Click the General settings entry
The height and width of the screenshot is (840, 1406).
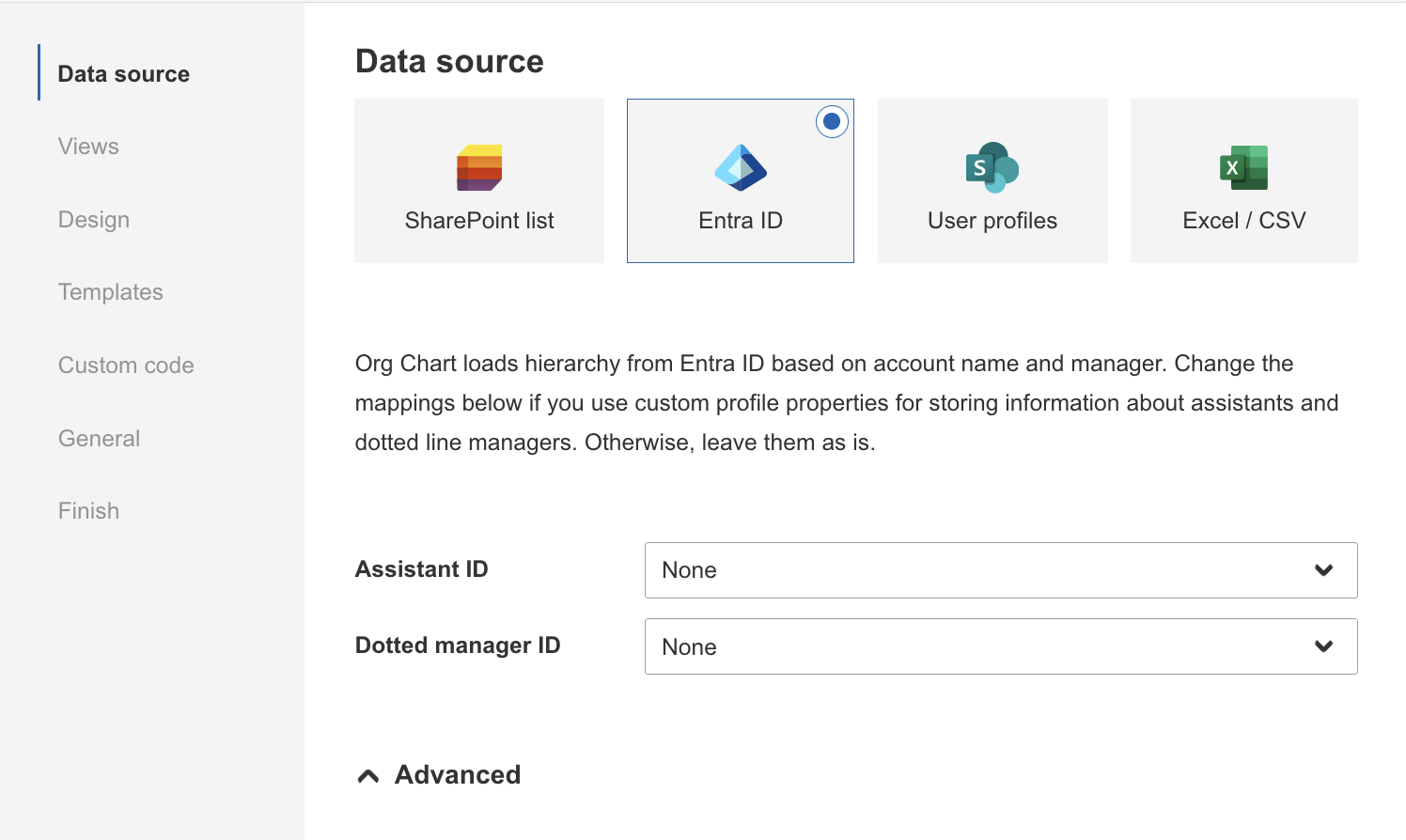tap(99, 438)
